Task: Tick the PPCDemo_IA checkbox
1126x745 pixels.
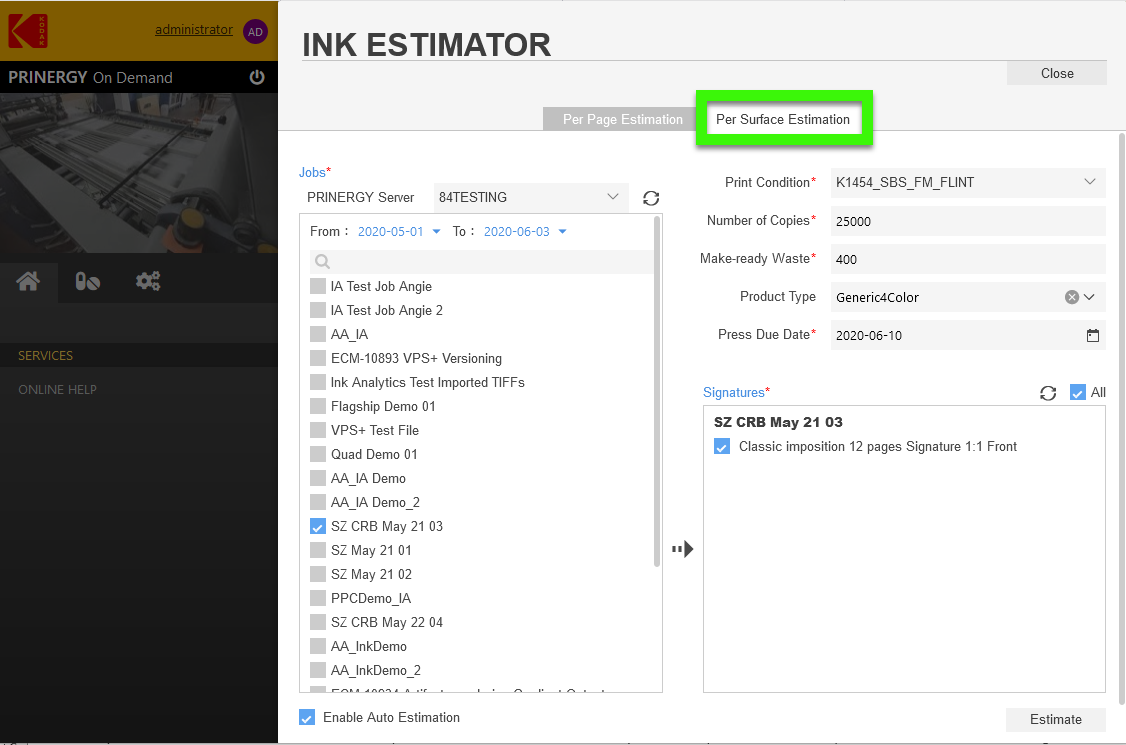Action: [x=317, y=598]
